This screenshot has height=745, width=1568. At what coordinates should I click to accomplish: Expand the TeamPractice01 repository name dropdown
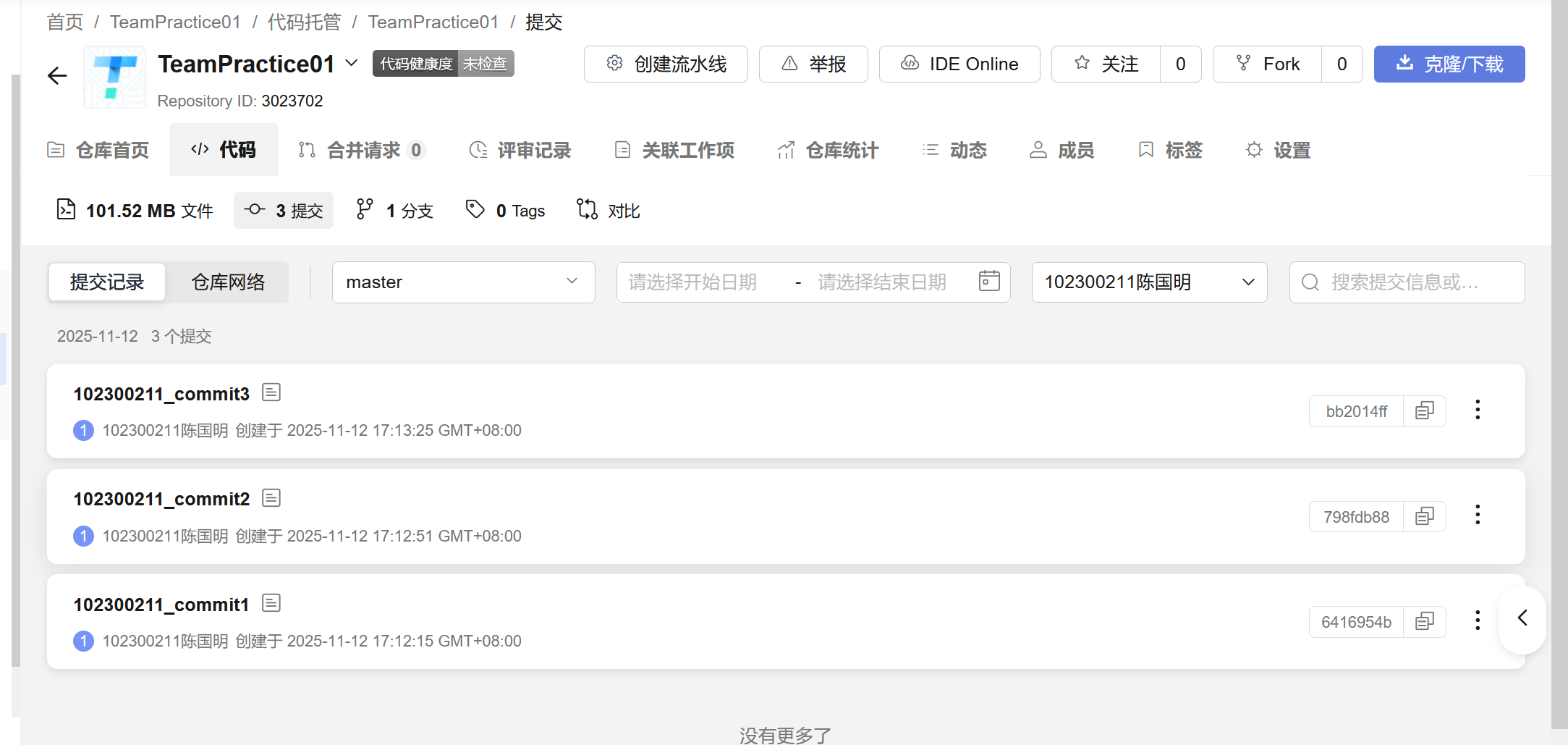(352, 64)
